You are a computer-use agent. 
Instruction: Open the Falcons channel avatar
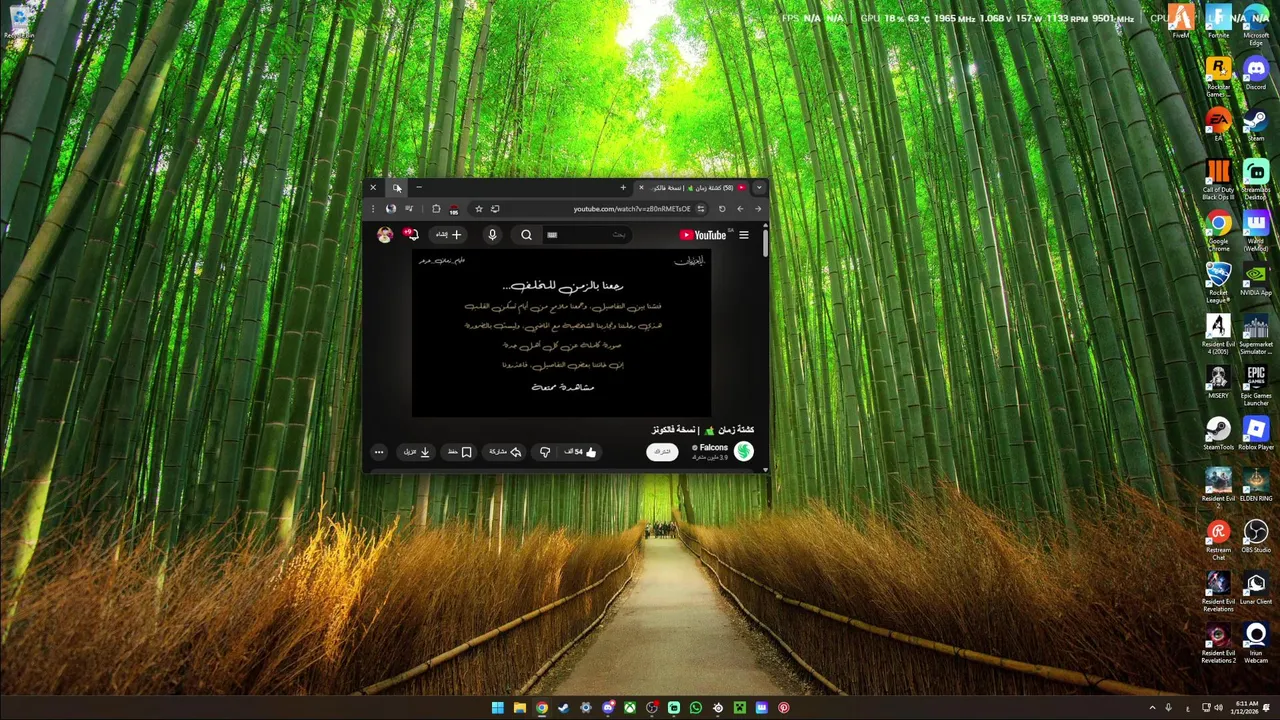743,452
